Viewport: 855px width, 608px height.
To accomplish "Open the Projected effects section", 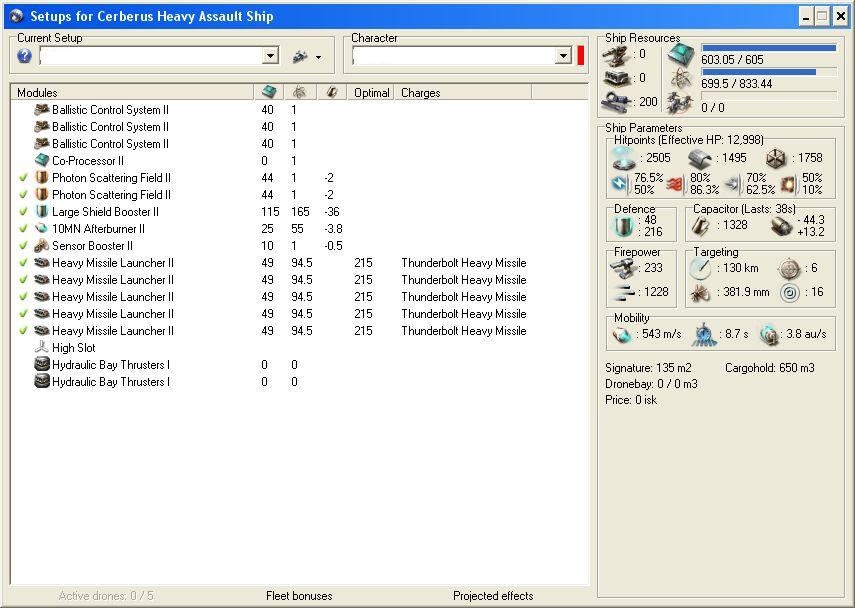I will [x=493, y=596].
